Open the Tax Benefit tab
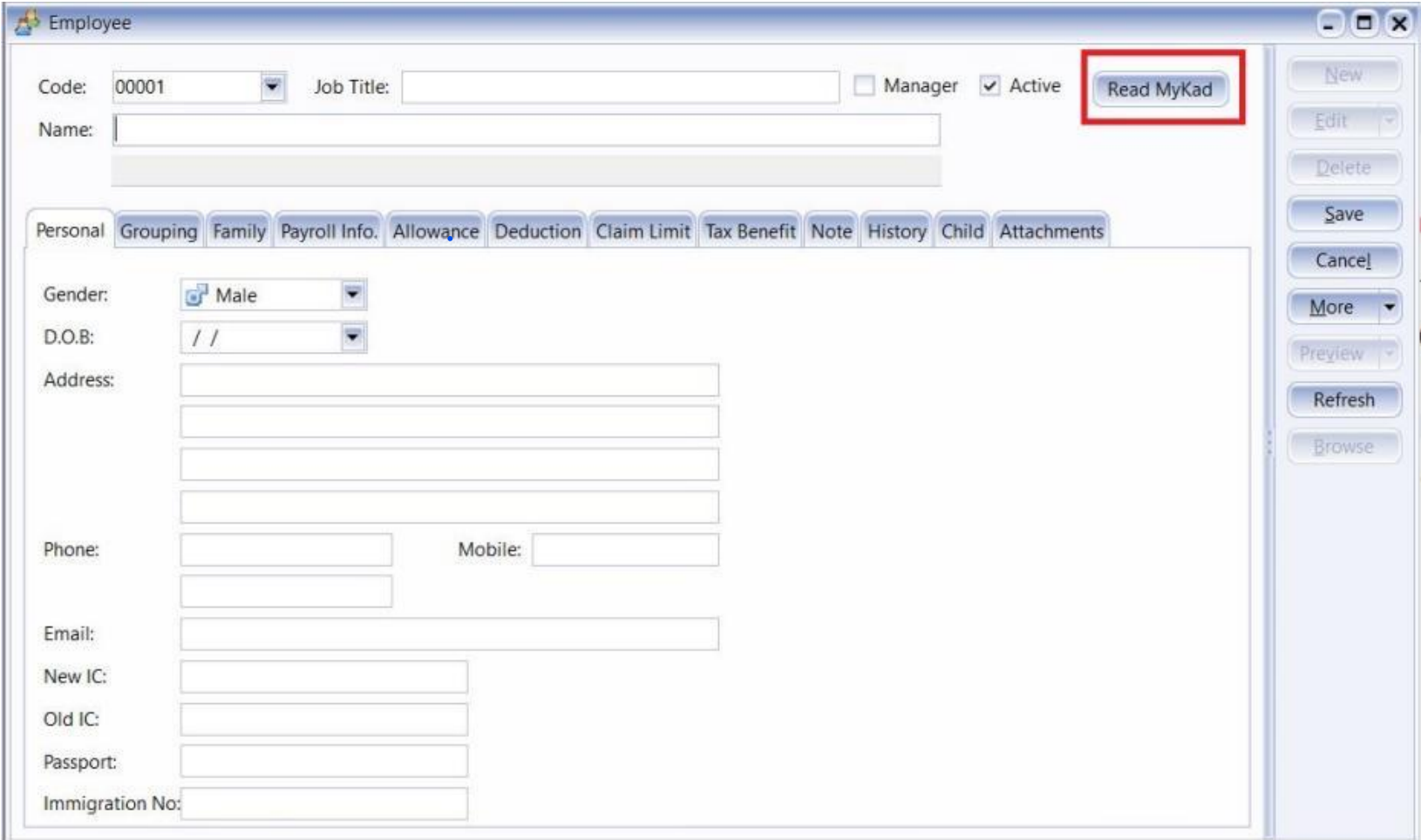1421x840 pixels. click(750, 232)
